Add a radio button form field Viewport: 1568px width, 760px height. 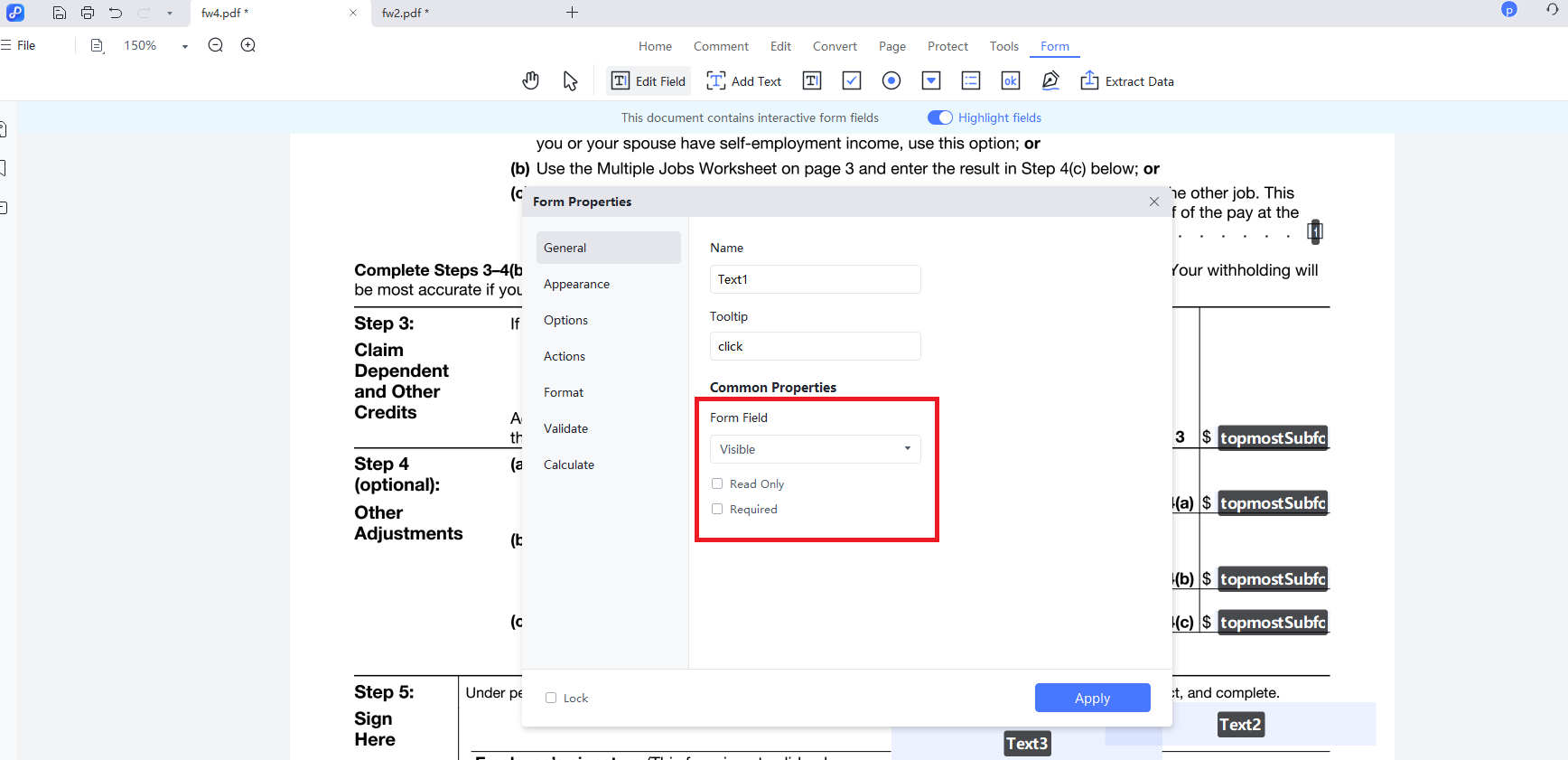(x=891, y=81)
